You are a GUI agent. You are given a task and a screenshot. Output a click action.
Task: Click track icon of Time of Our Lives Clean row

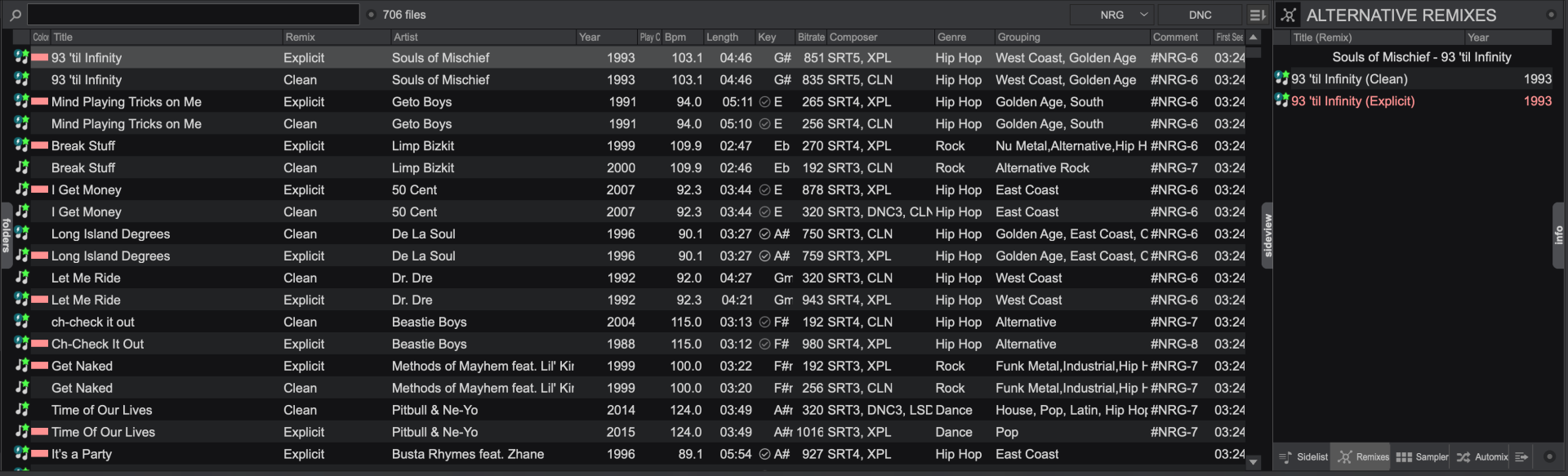22,410
